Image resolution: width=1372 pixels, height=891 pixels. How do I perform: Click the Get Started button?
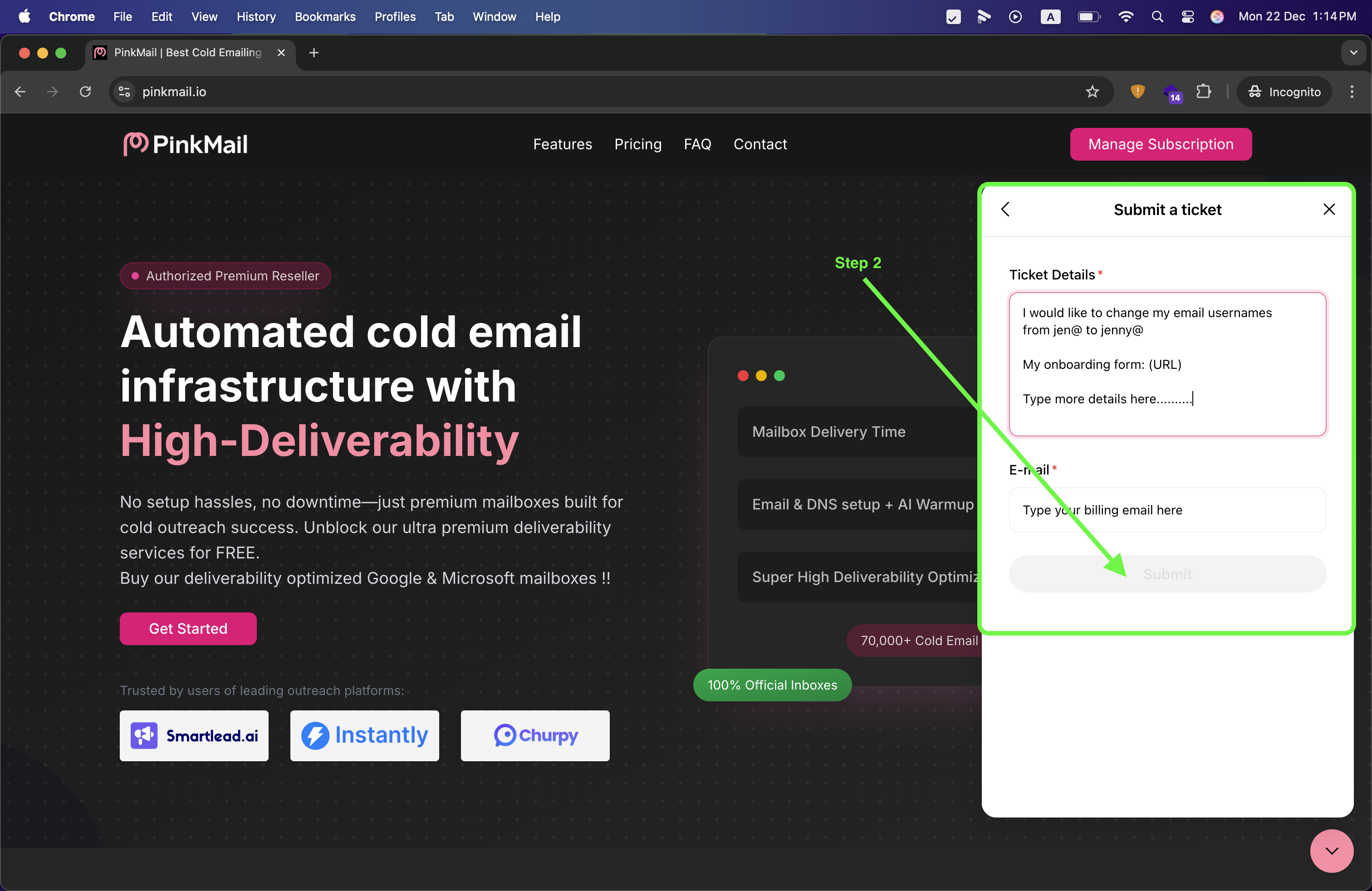pyautogui.click(x=188, y=628)
